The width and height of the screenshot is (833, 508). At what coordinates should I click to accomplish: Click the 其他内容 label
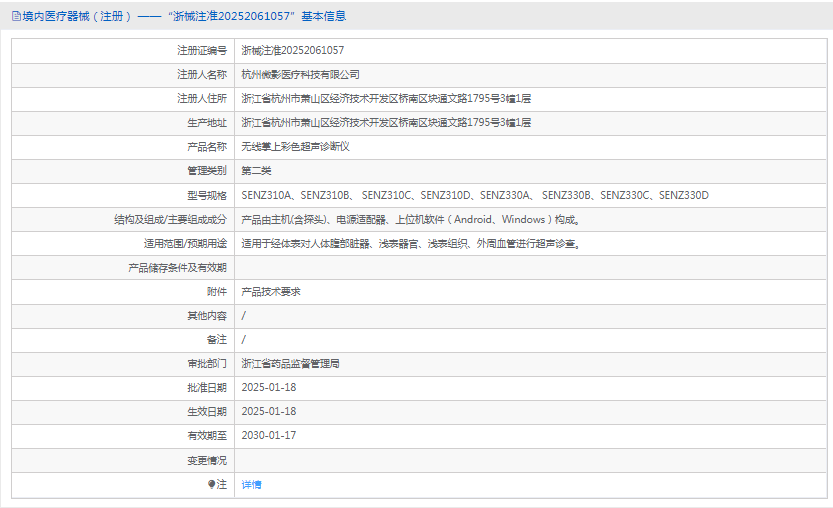point(207,316)
